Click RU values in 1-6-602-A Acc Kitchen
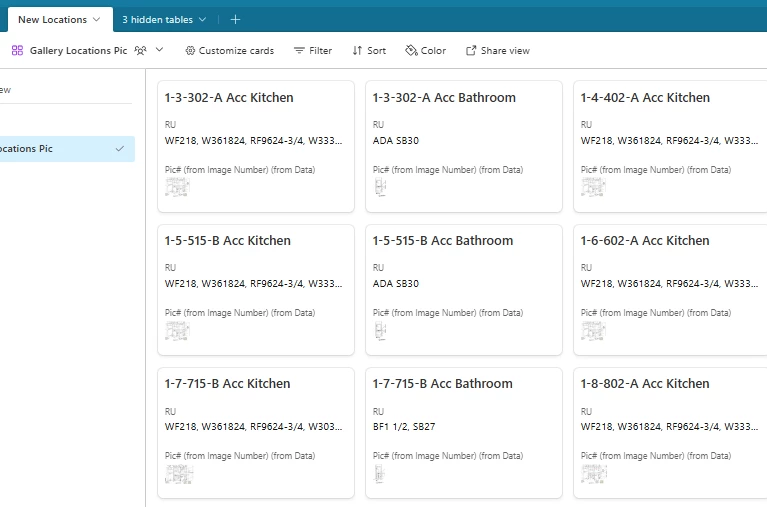The width and height of the screenshot is (767, 507). [669, 283]
